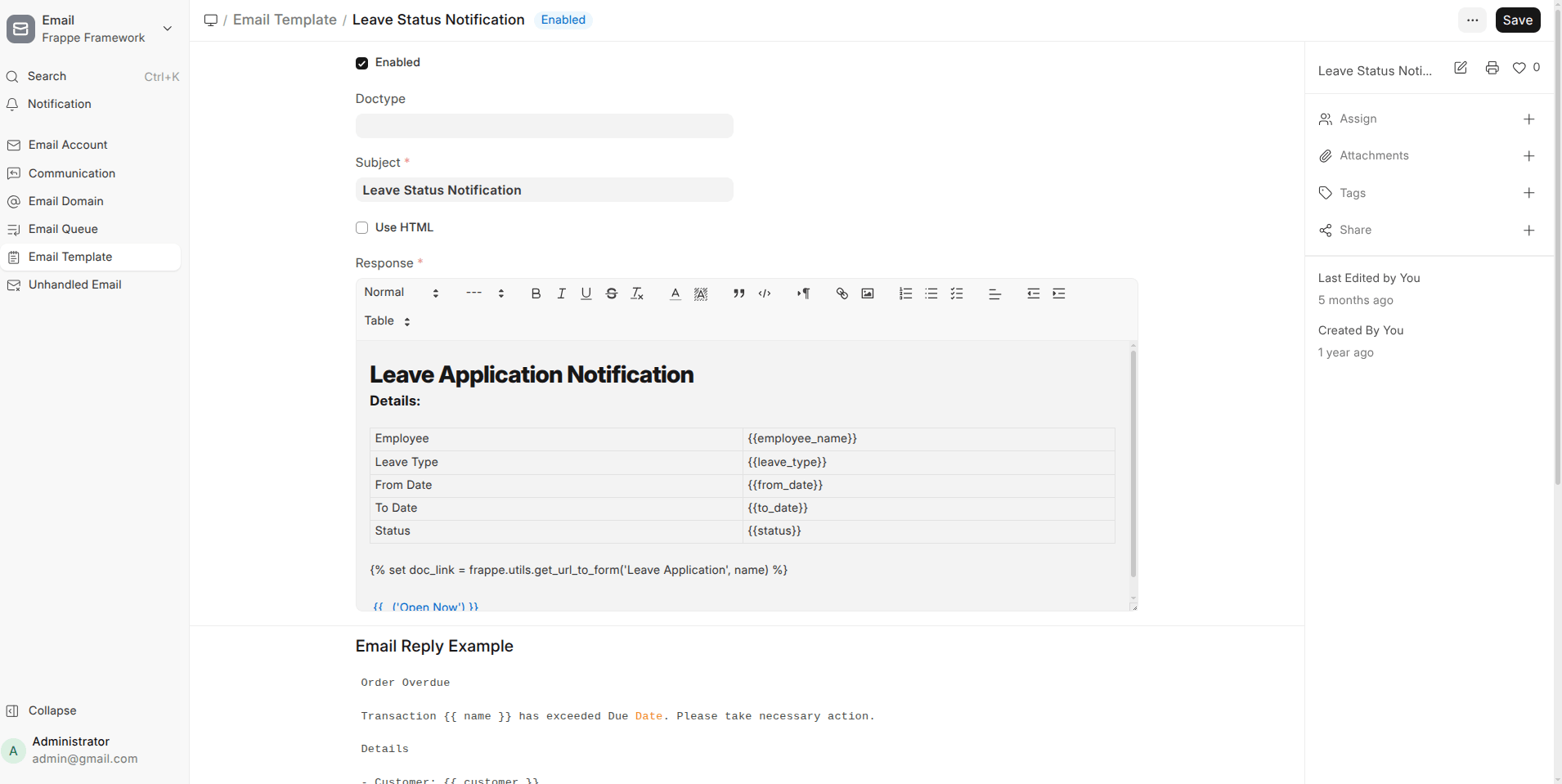Insert an image using the image icon
Viewport: 1562px width, 784px height.
[868, 293]
